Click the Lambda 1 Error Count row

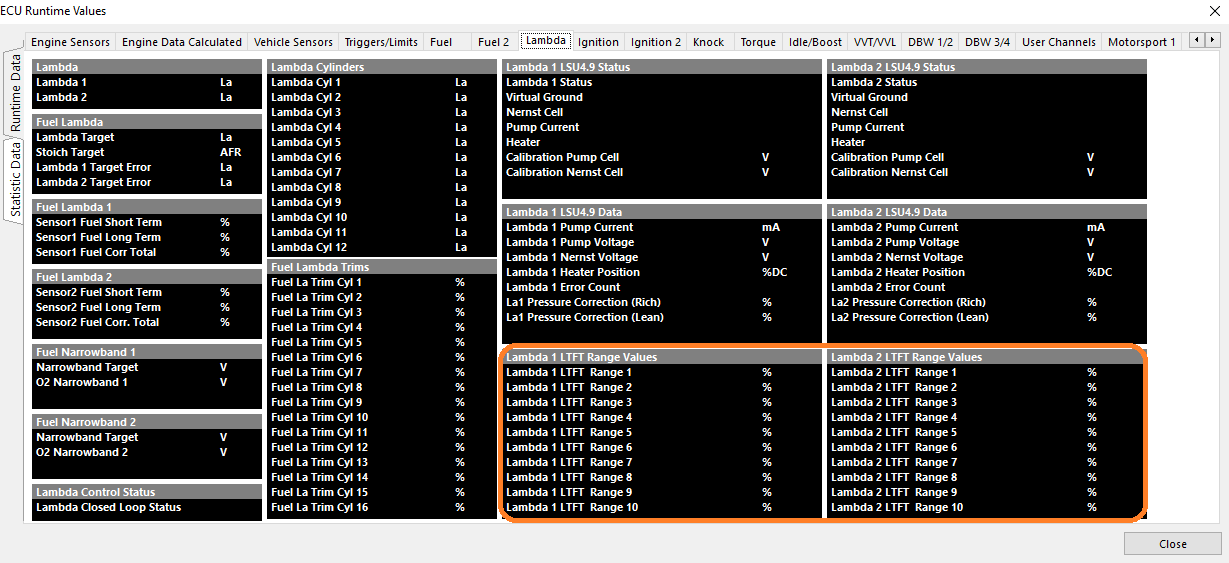[662, 287]
